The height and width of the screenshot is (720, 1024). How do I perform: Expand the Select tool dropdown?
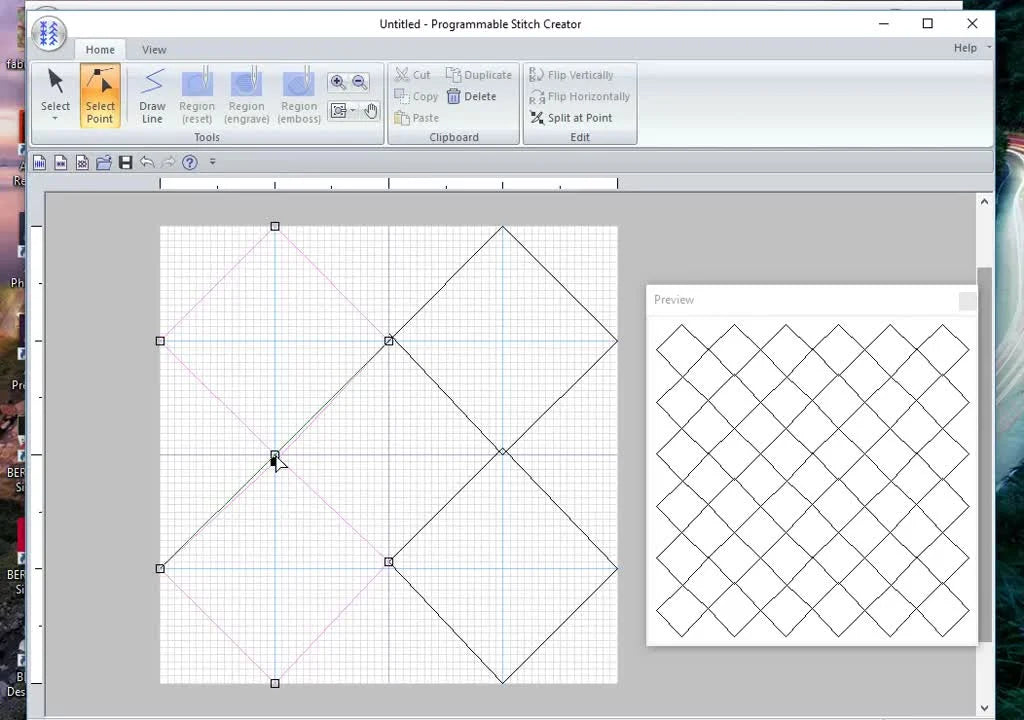[x=55, y=118]
